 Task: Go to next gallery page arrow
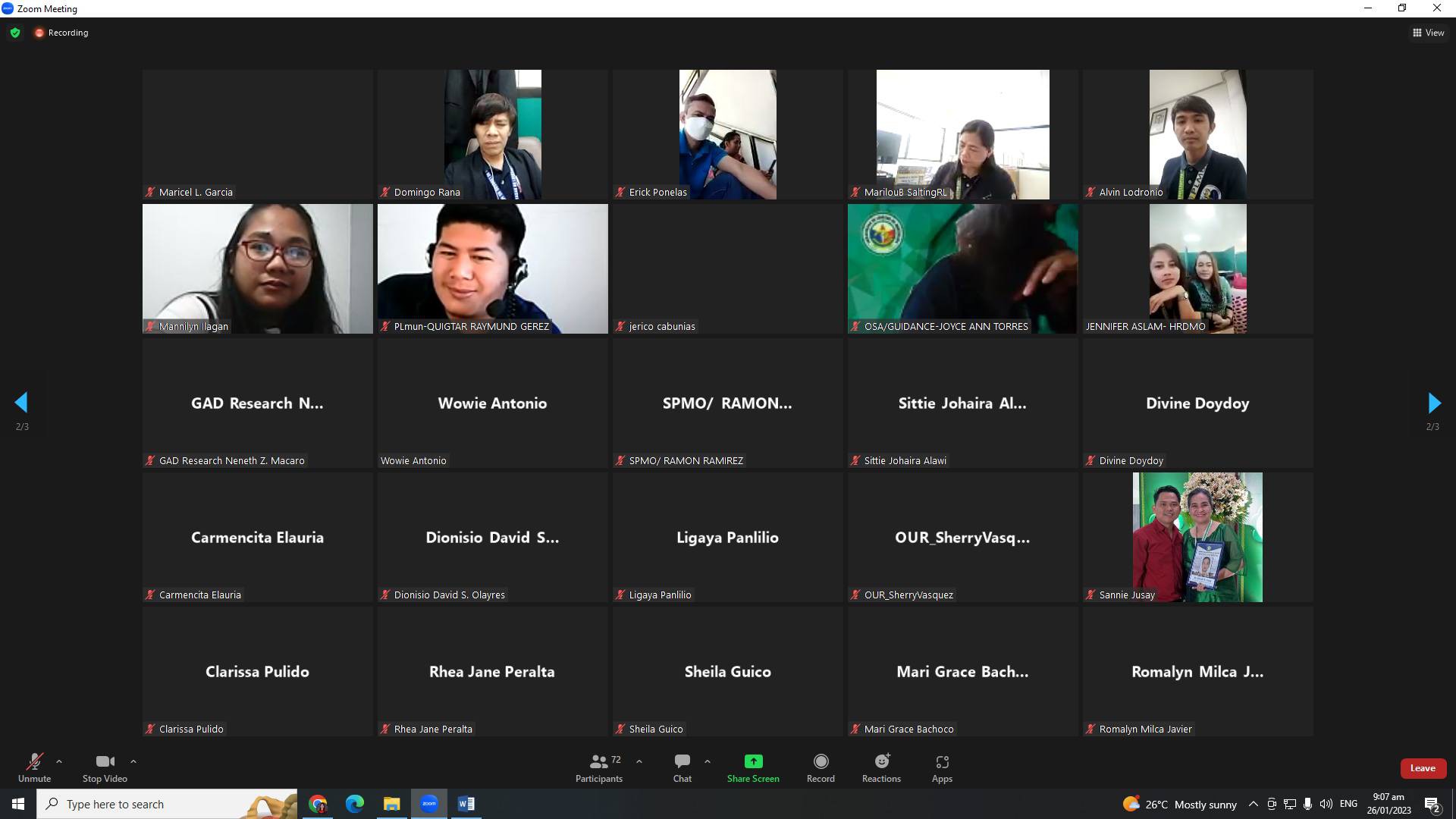point(1433,403)
